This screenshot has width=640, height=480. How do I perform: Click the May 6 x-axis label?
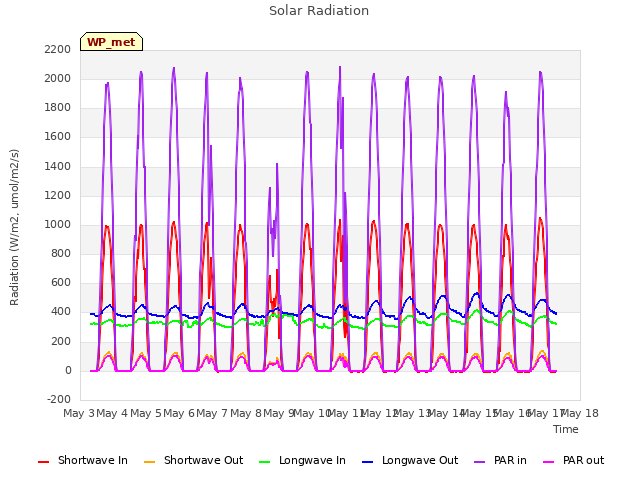coord(179,413)
